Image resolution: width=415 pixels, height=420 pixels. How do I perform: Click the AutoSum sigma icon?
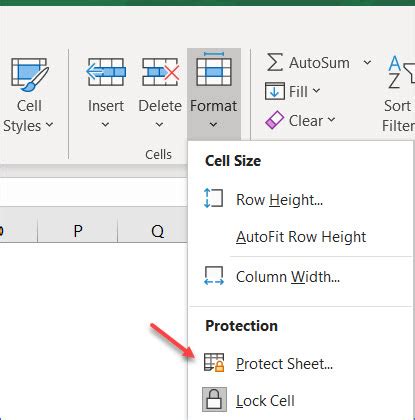tap(275, 62)
